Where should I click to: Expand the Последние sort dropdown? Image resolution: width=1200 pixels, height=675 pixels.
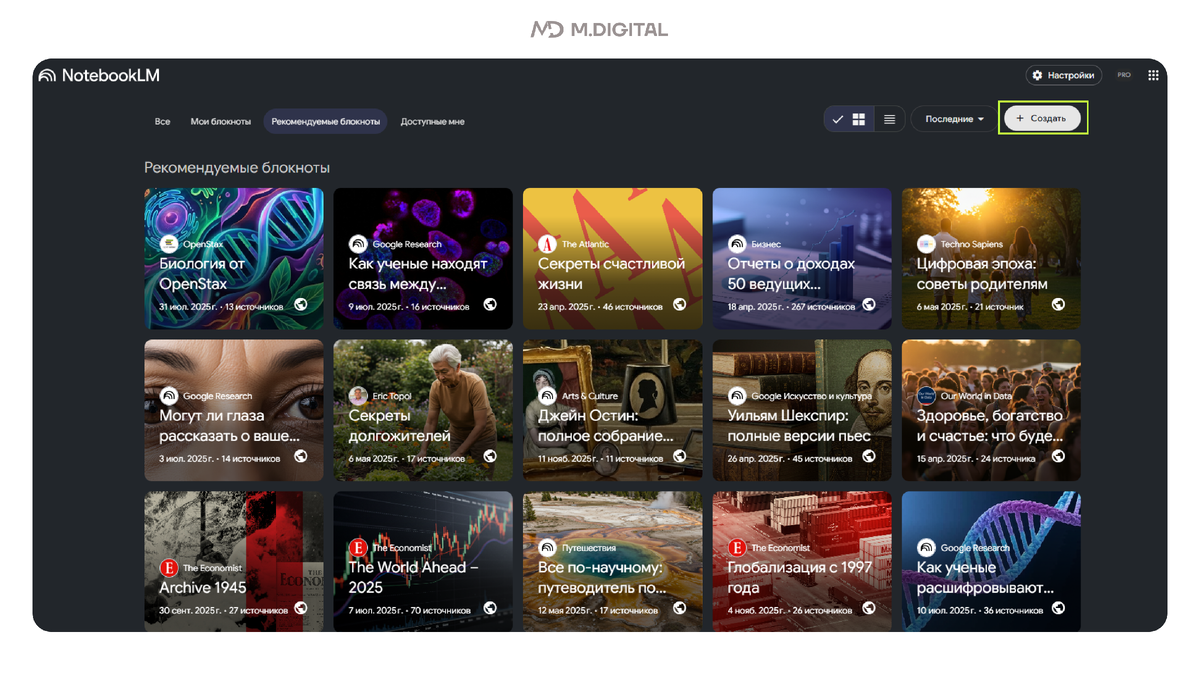click(x=954, y=119)
